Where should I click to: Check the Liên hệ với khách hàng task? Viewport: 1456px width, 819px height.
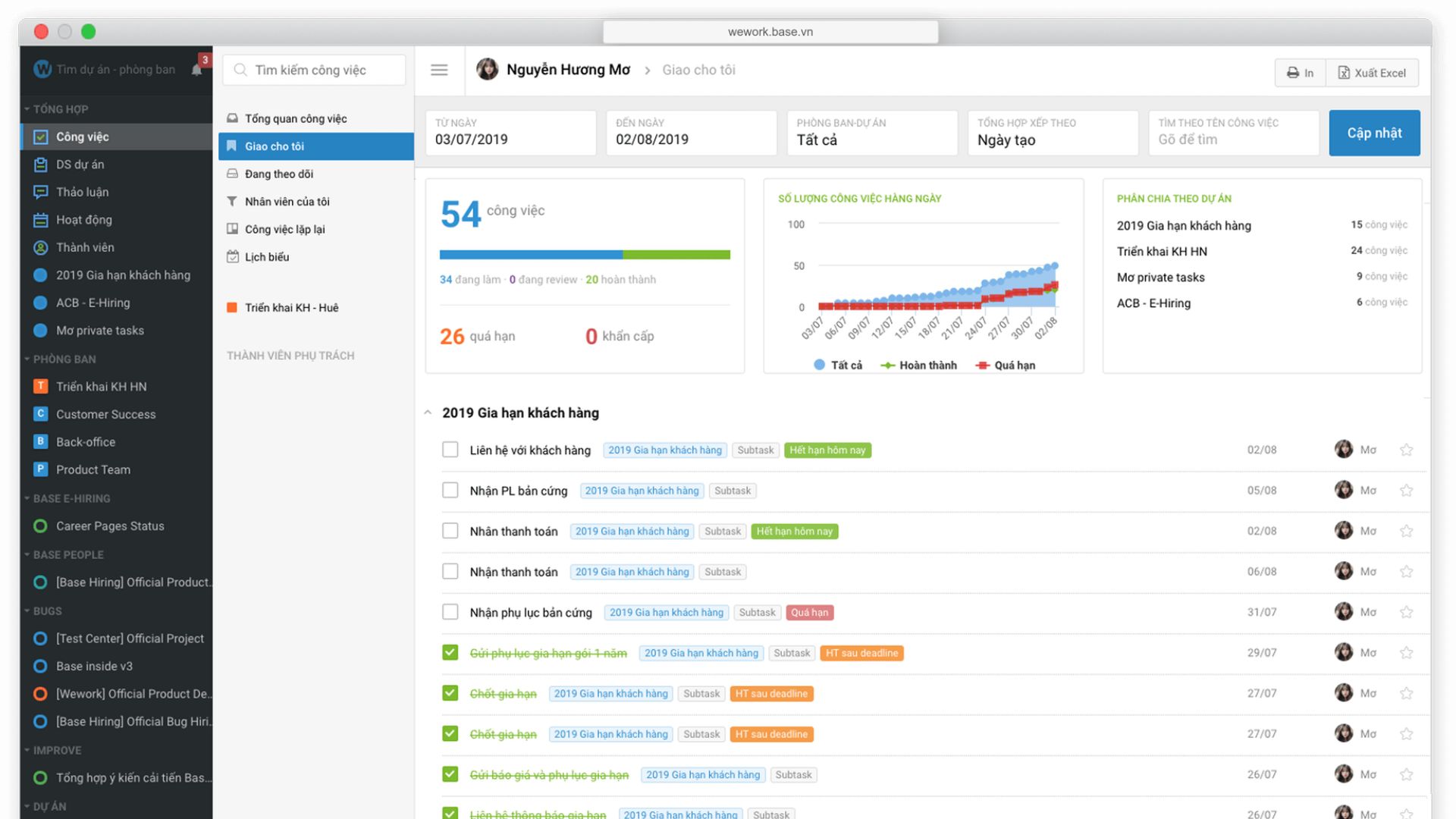coord(450,450)
